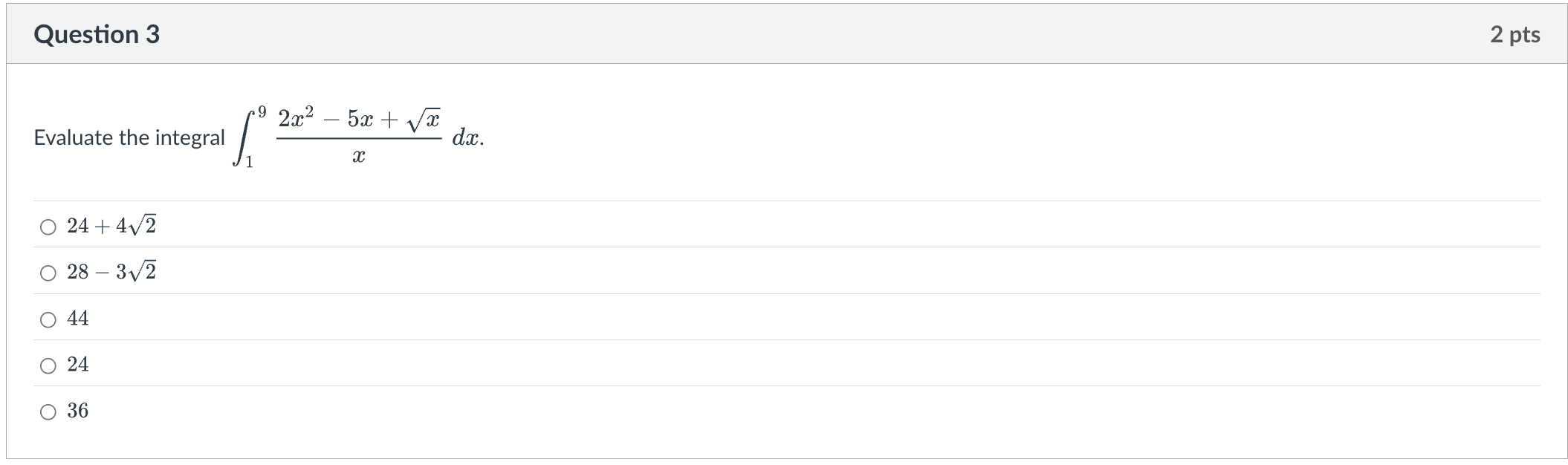
Task: Click the numerator 2x² − 5x + √x
Action: 360,119
